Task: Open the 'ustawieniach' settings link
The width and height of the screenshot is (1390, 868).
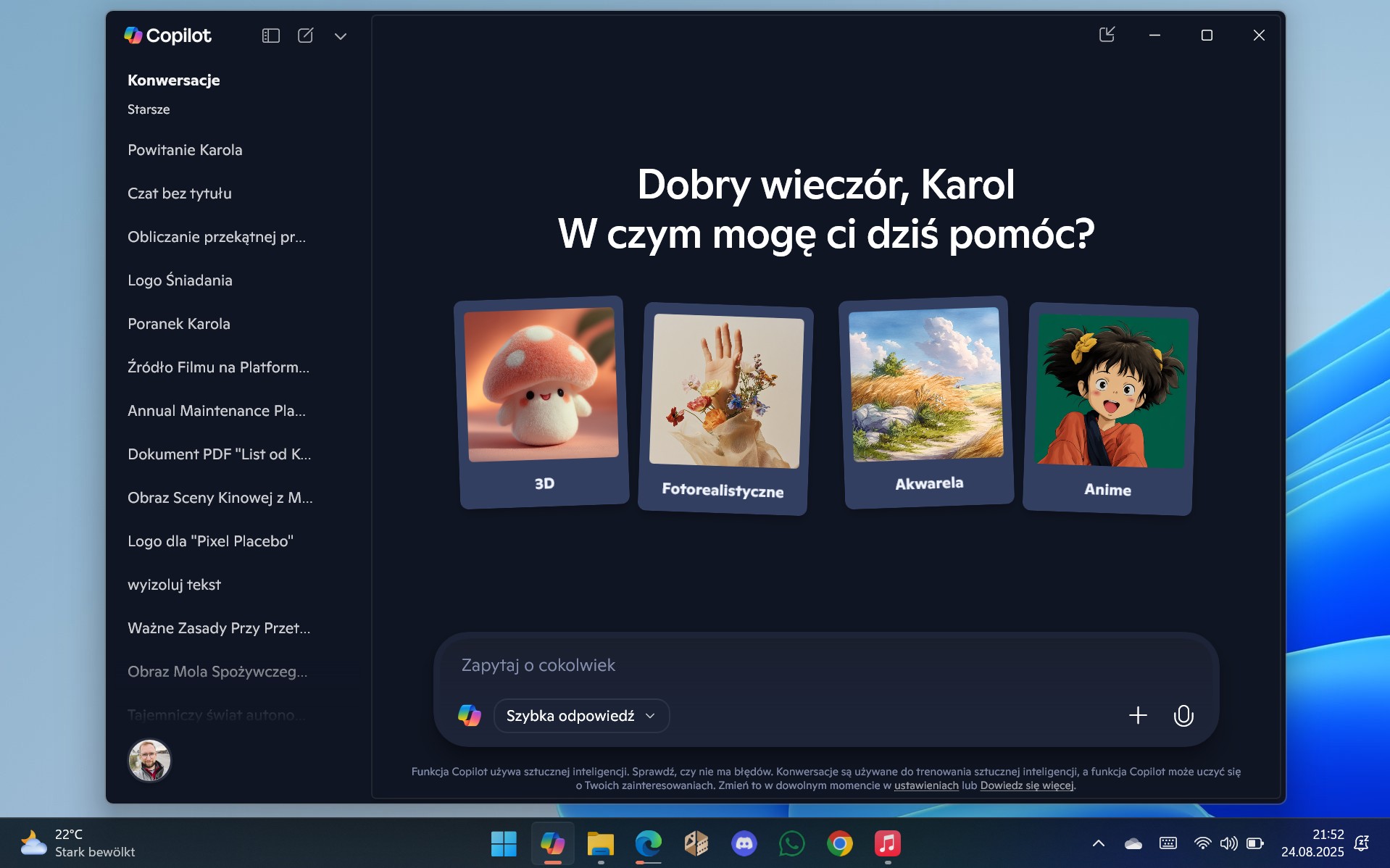Action: coord(926,785)
